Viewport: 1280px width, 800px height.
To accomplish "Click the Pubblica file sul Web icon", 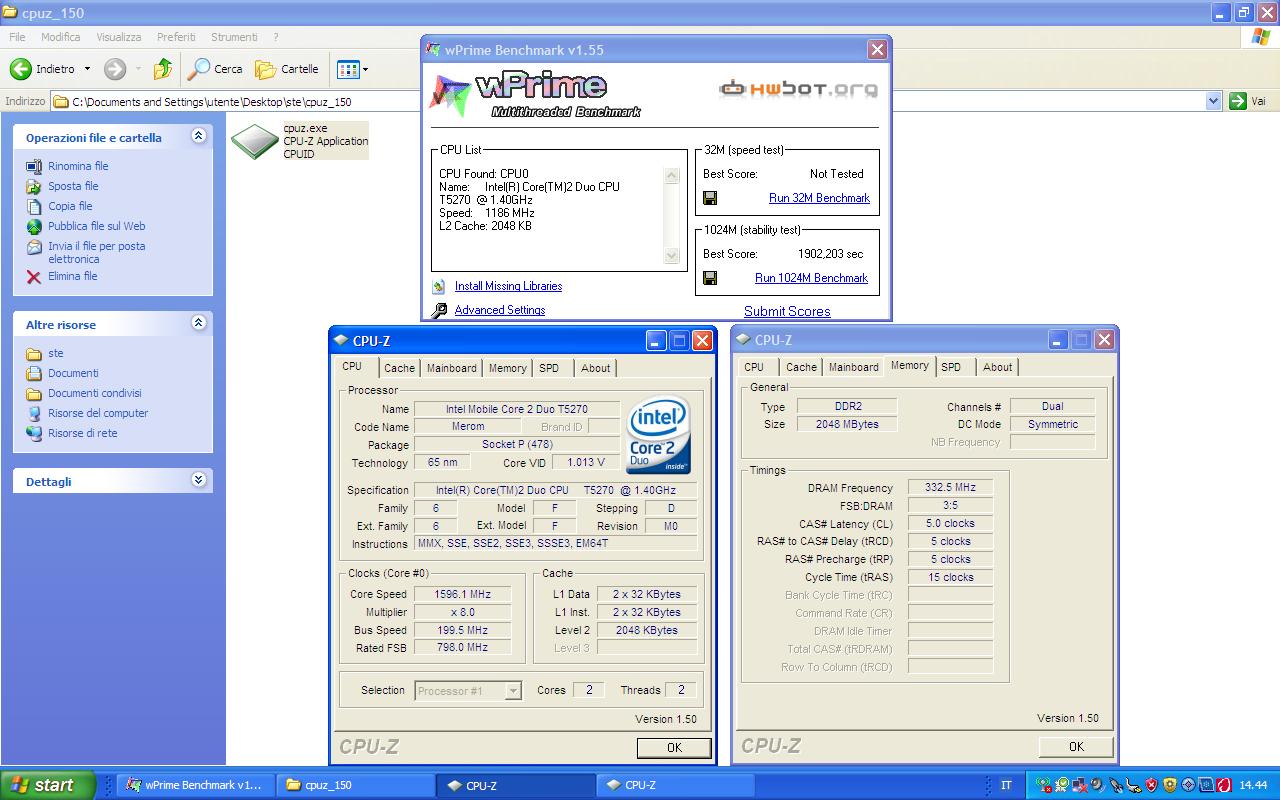I will click(34, 226).
